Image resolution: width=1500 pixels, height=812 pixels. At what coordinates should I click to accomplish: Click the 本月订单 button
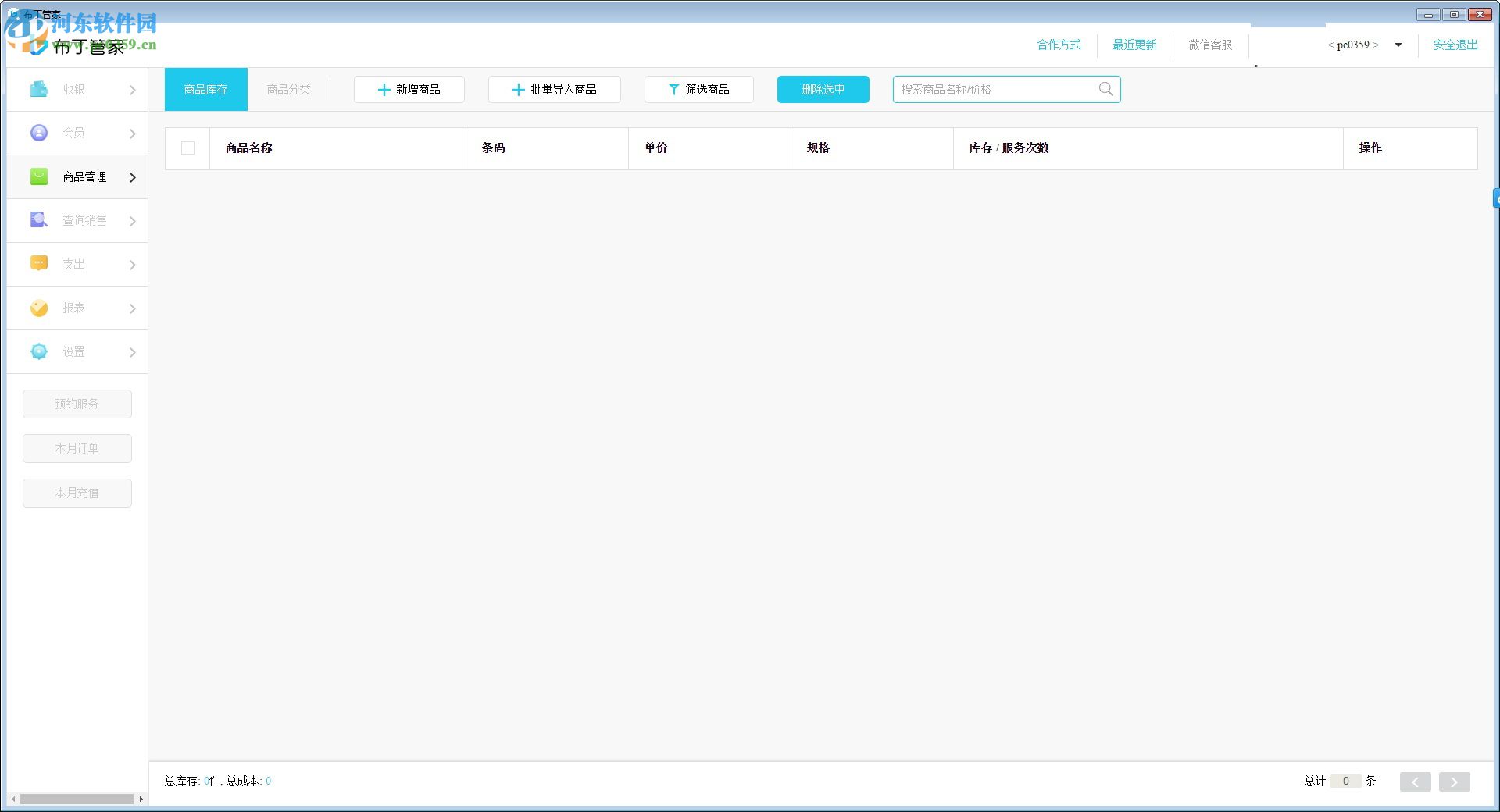[x=77, y=448]
